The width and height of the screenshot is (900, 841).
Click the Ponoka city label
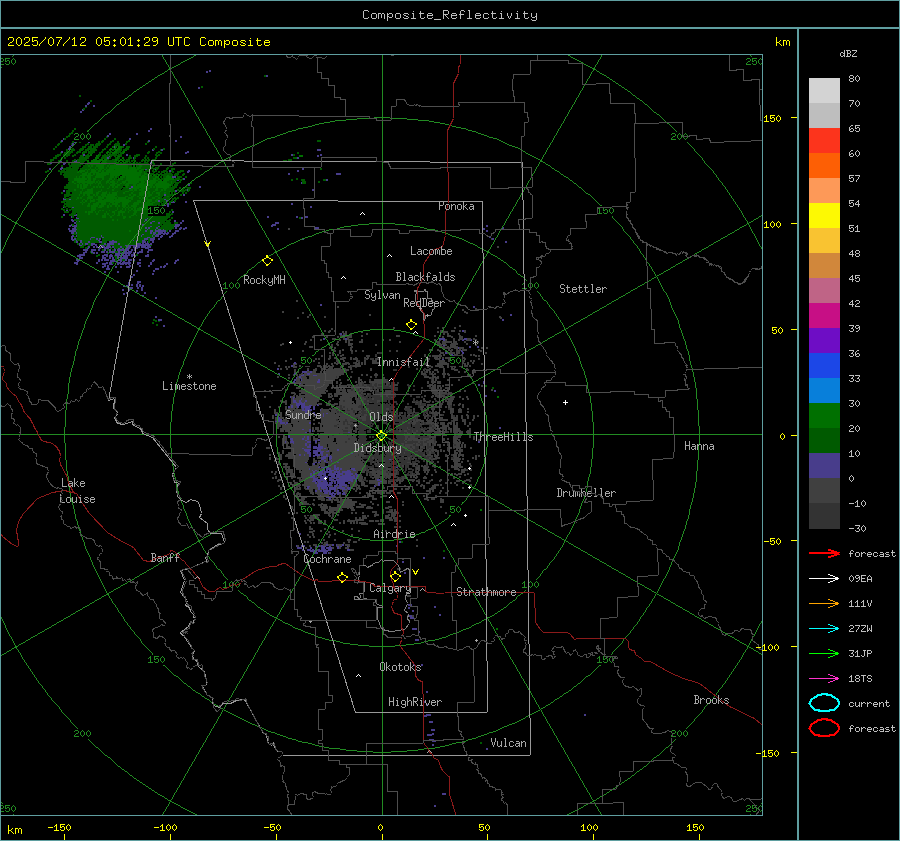(x=456, y=206)
